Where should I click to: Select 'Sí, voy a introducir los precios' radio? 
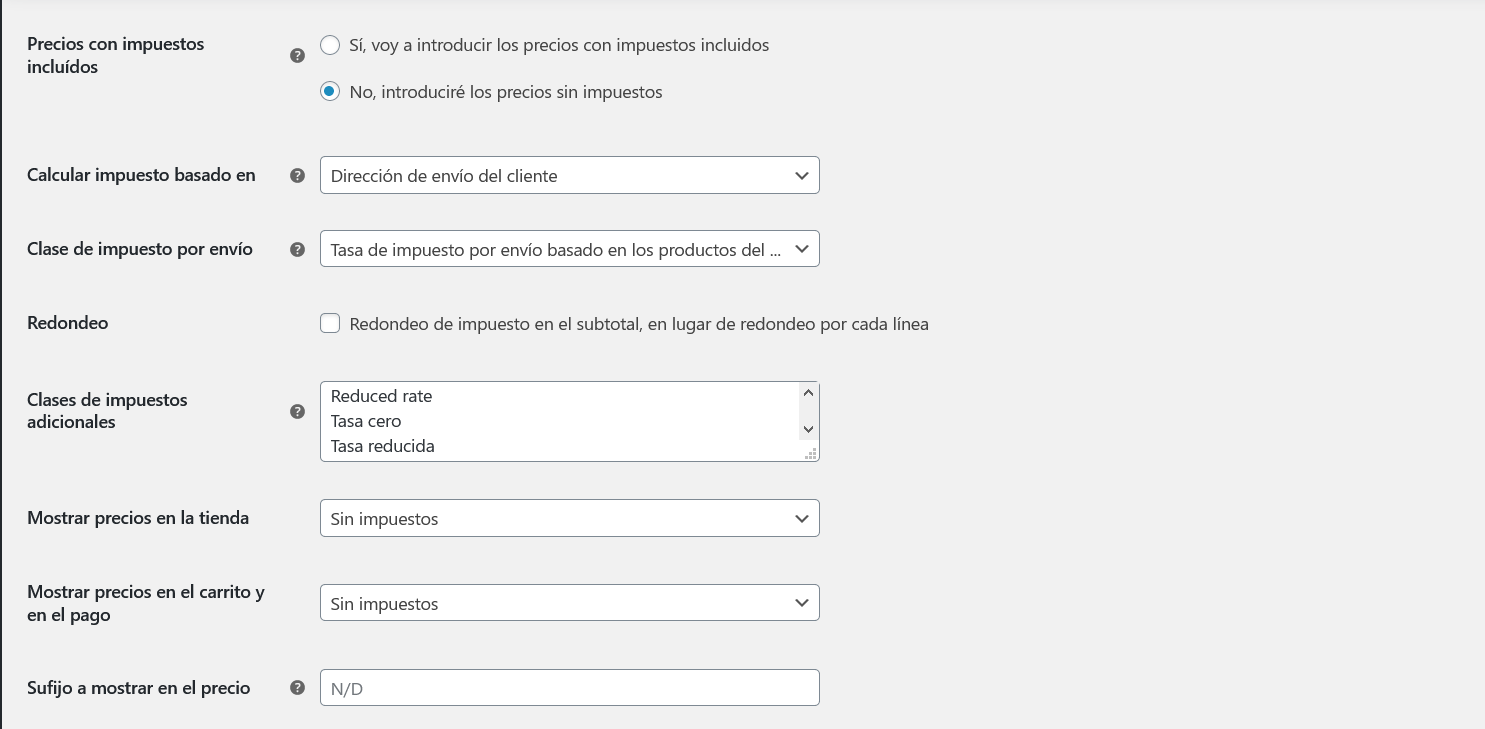point(330,45)
